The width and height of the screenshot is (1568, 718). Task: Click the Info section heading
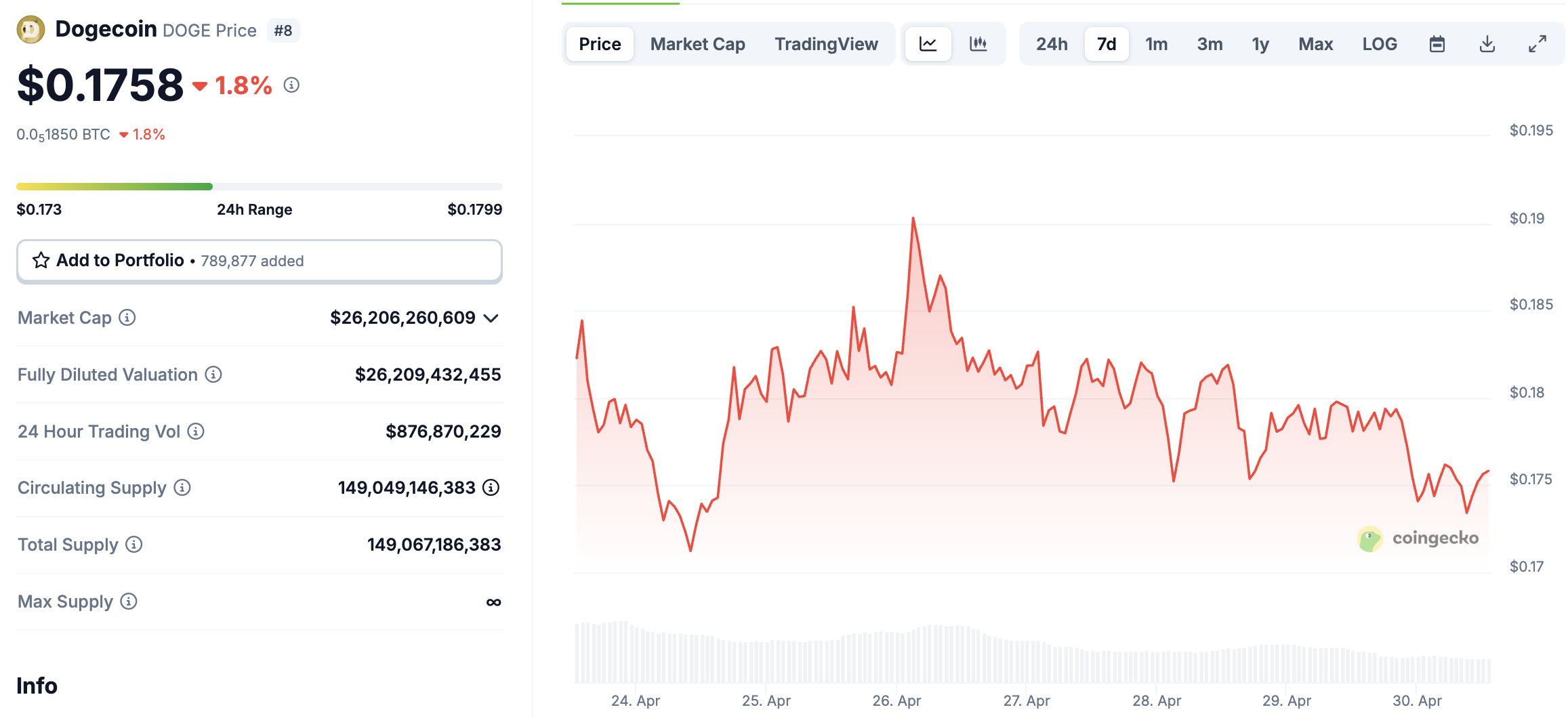click(x=37, y=685)
